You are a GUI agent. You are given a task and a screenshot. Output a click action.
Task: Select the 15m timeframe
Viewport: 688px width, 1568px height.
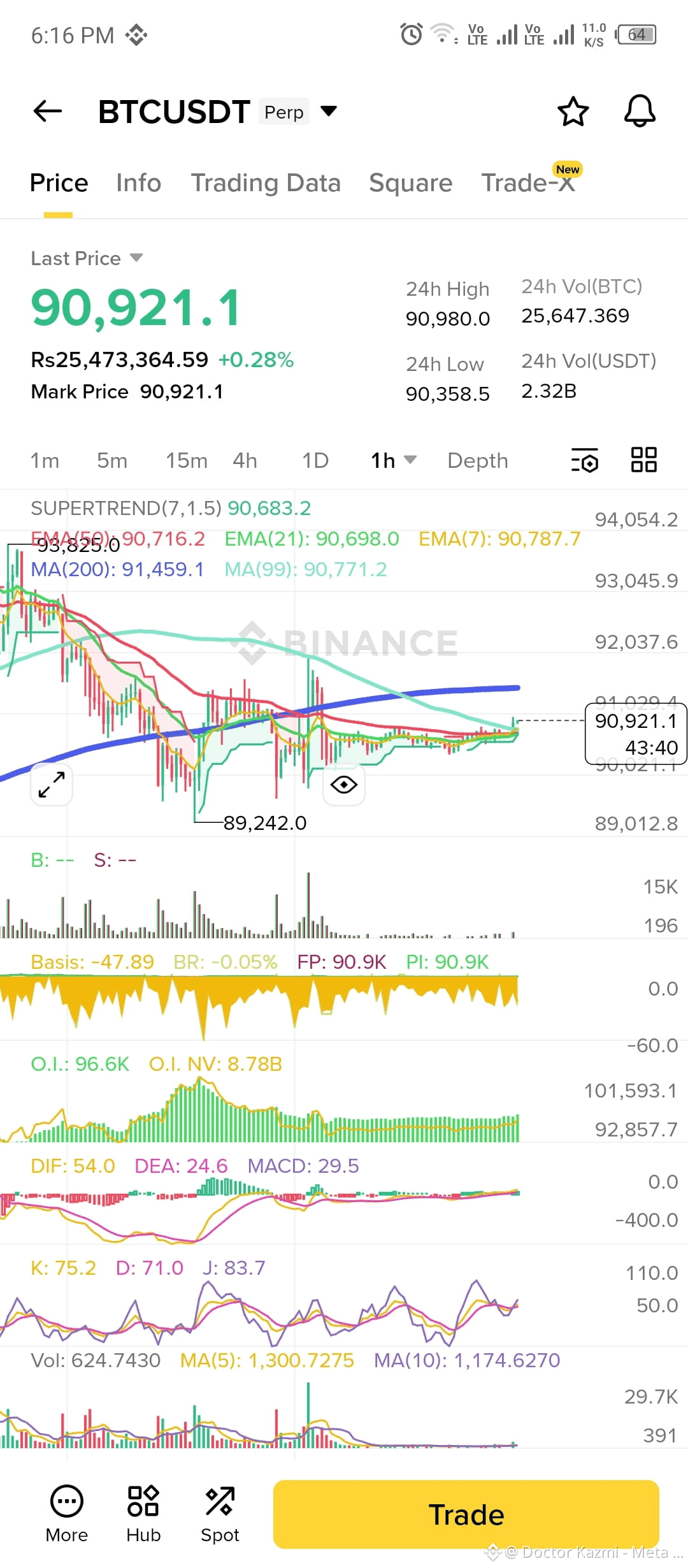click(187, 460)
